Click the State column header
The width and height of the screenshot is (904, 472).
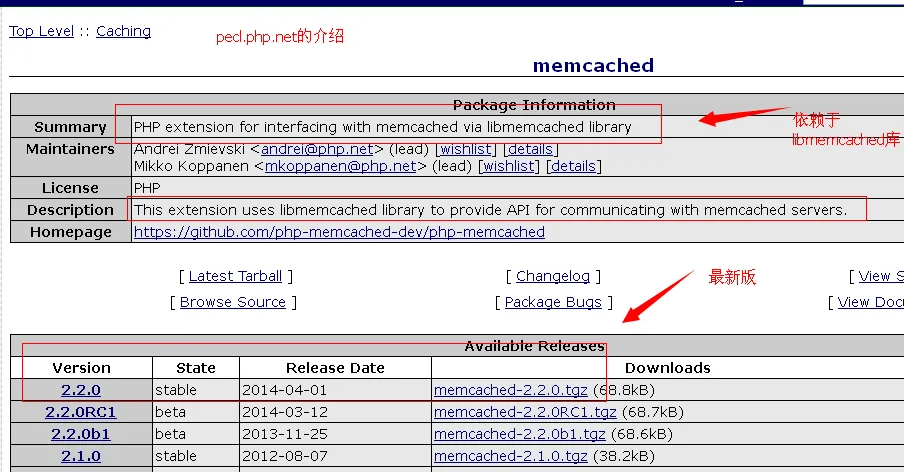coord(196,368)
